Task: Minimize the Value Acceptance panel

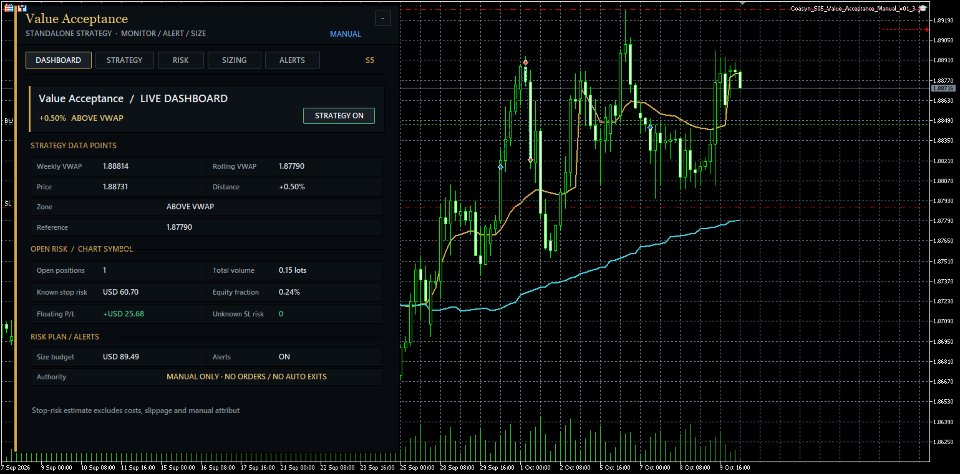Action: (x=383, y=18)
